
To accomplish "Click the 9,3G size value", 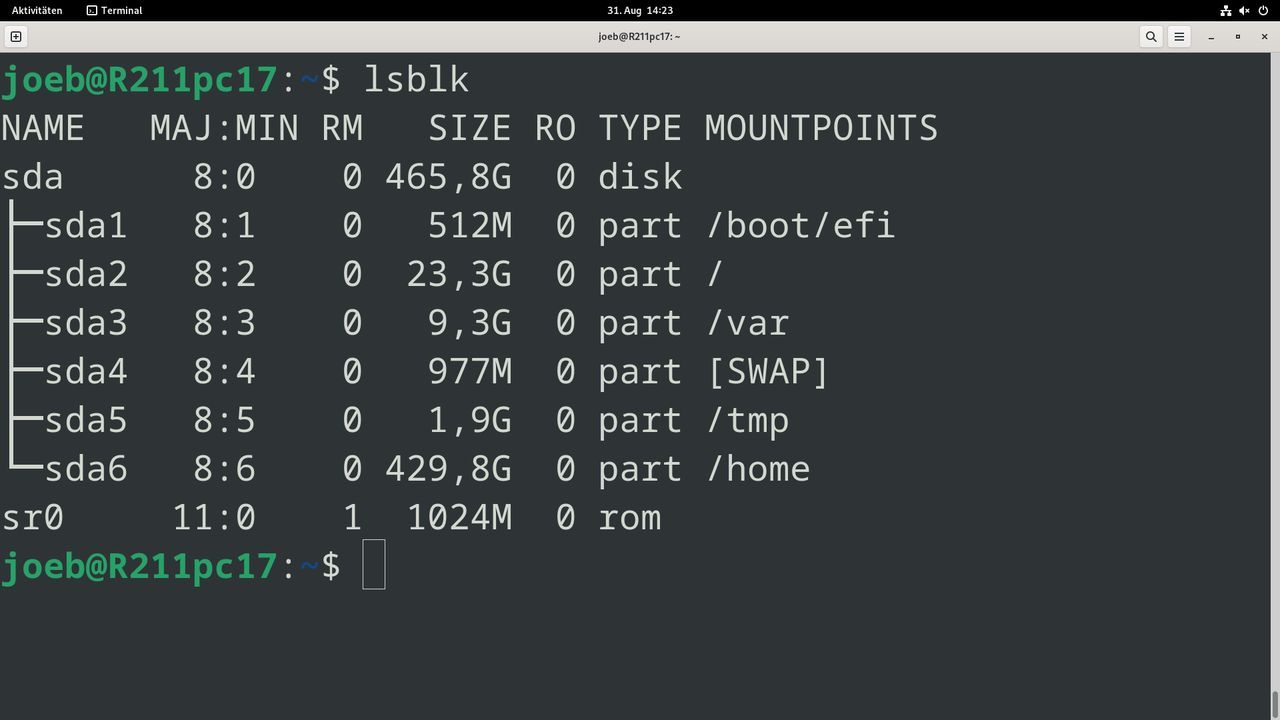I will coord(470,323).
